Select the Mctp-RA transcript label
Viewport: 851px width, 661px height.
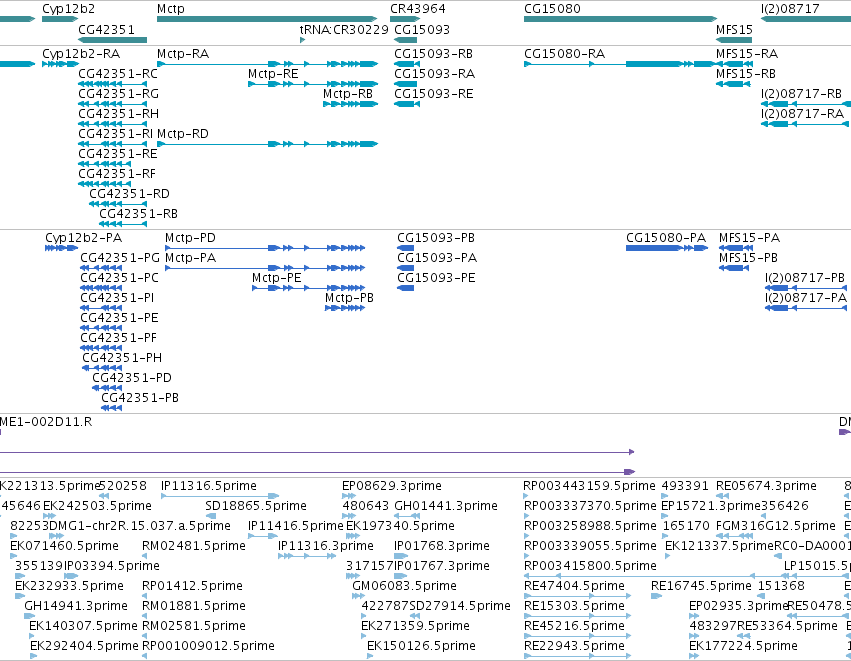183,54
